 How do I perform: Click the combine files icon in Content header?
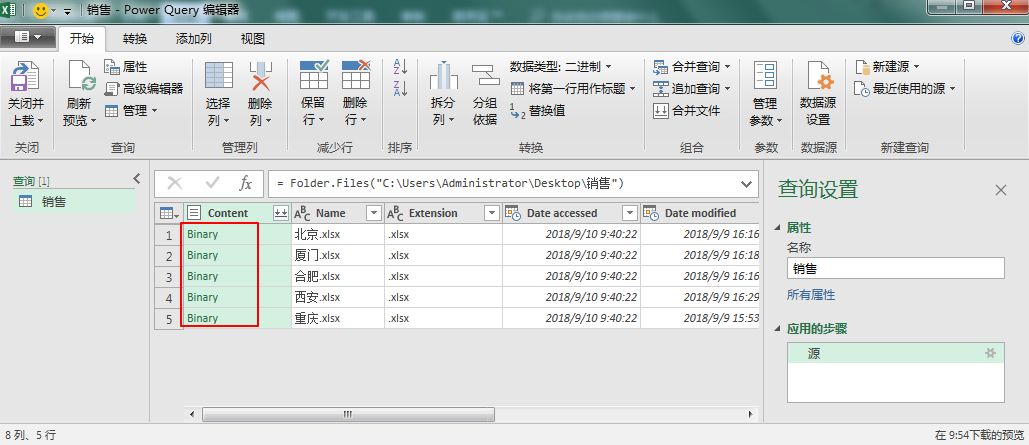coord(280,213)
